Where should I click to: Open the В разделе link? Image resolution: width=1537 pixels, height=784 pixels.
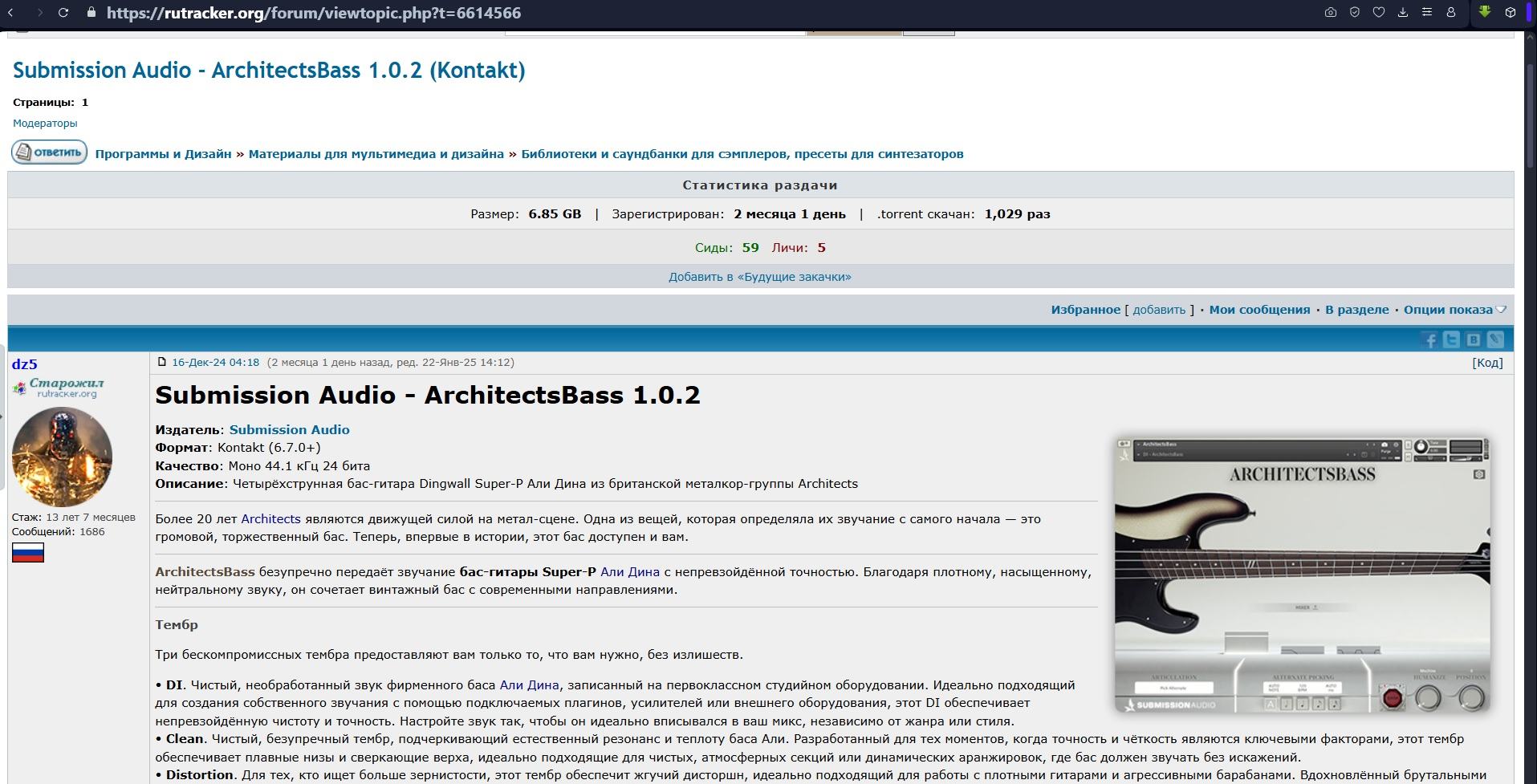1356,310
